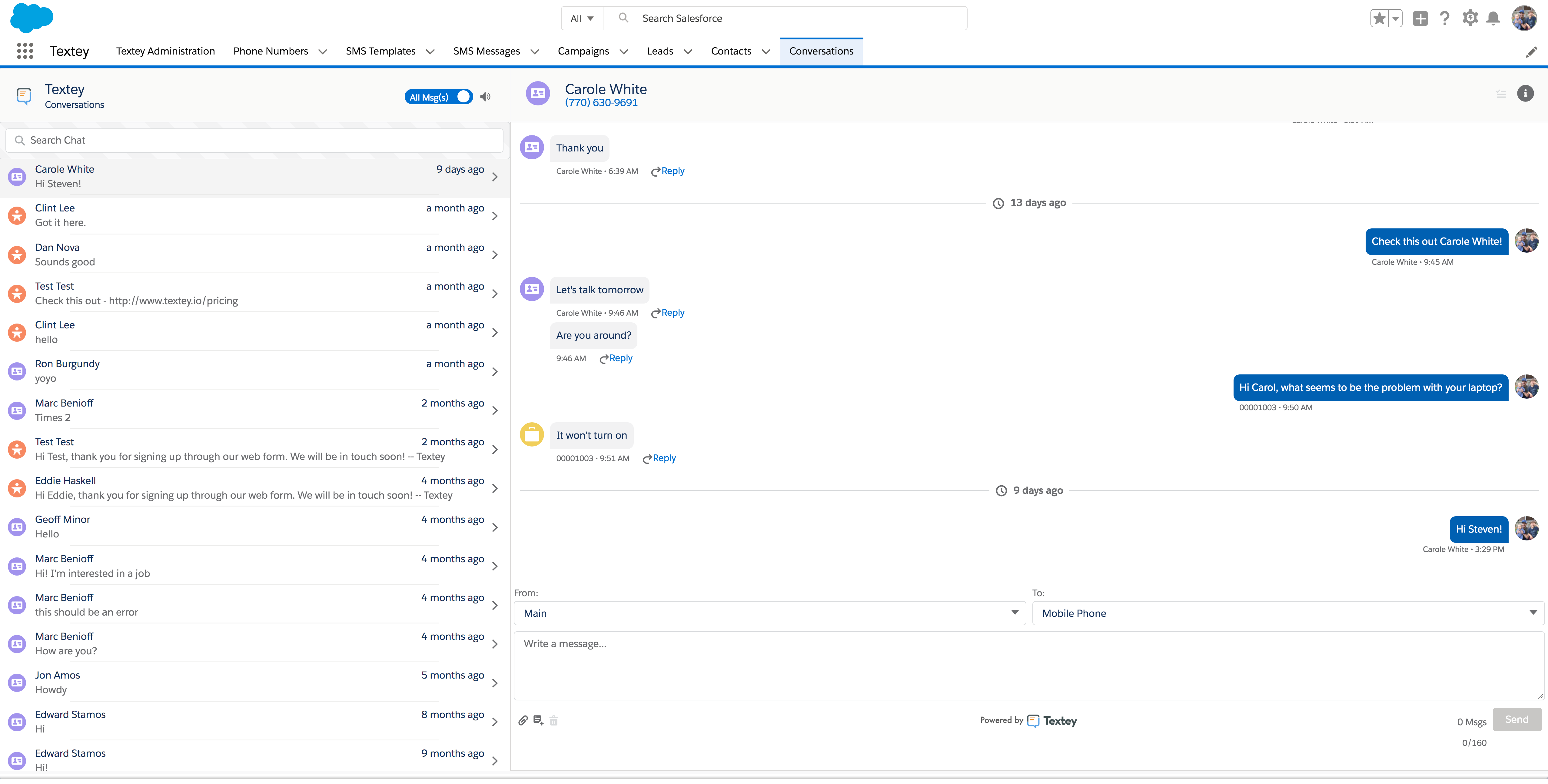Viewport: 1548px width, 784px height.
Task: Open Test Test pricing link conversation
Action: [x=255, y=294]
